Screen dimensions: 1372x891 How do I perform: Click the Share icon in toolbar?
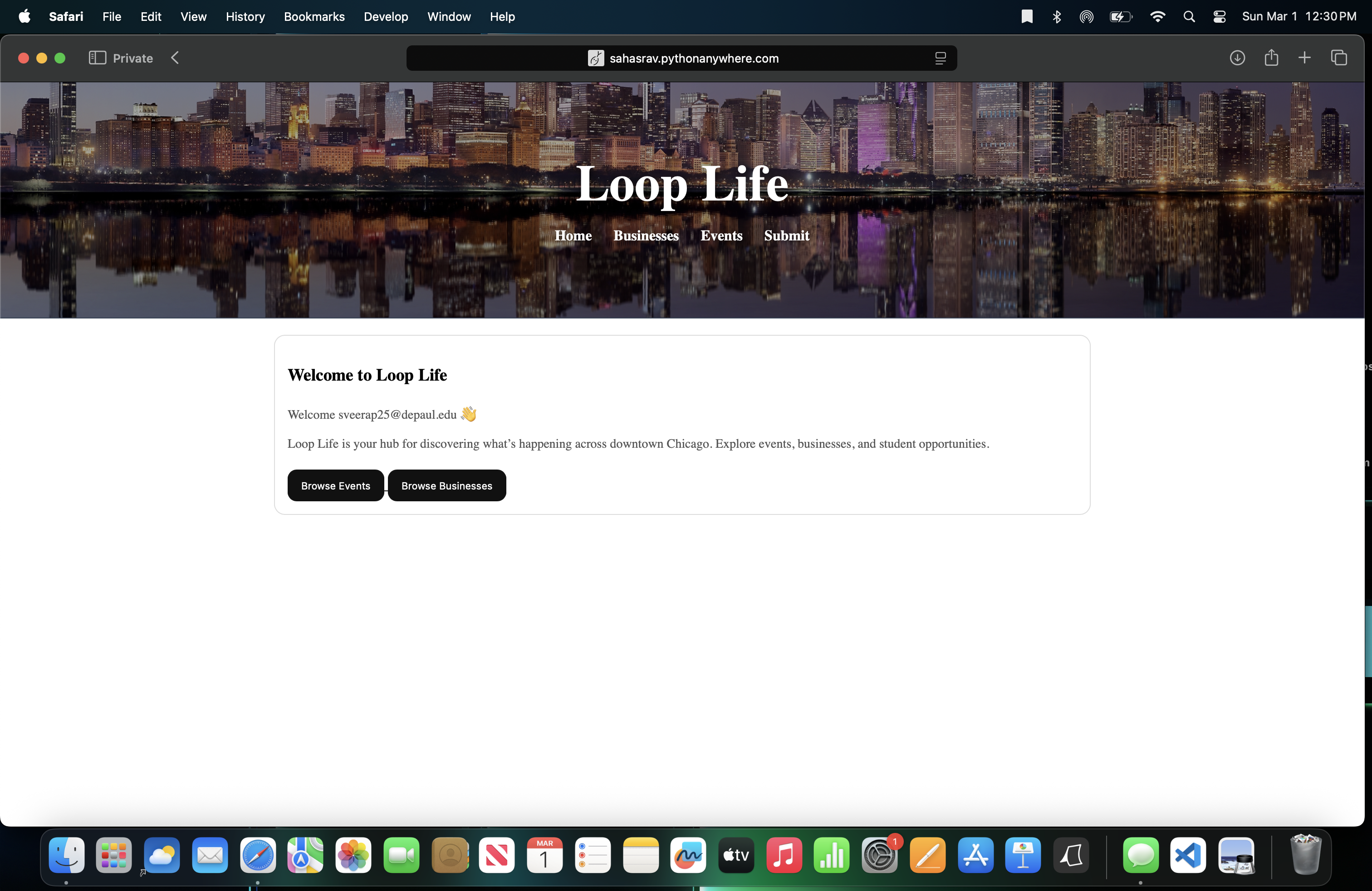click(x=1271, y=58)
